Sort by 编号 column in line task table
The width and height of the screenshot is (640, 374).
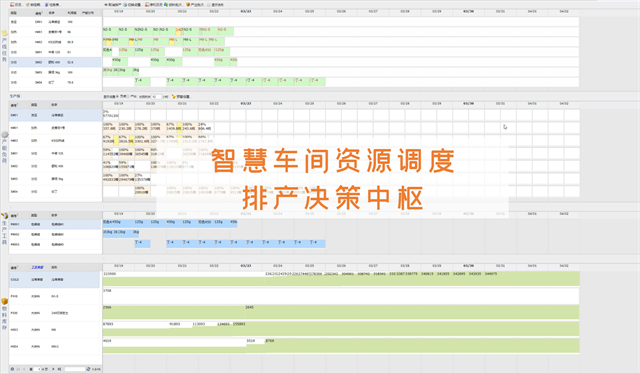coord(39,13)
